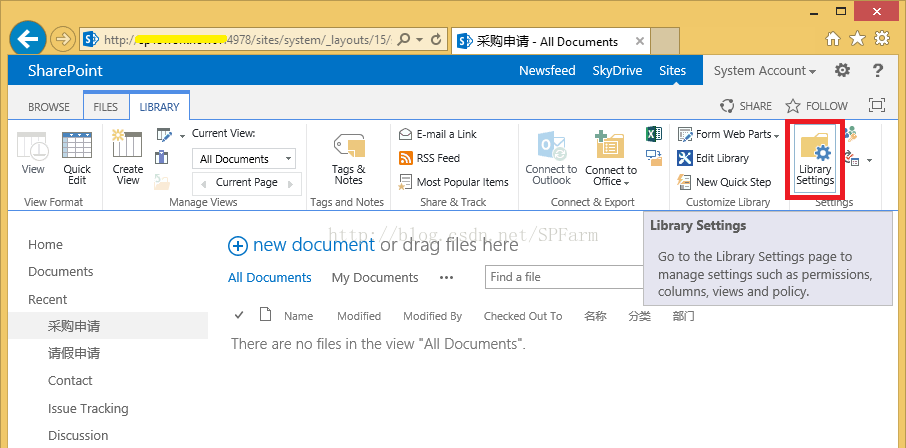Click the SharePoint logo text
This screenshot has width=906, height=448.
coord(65,71)
